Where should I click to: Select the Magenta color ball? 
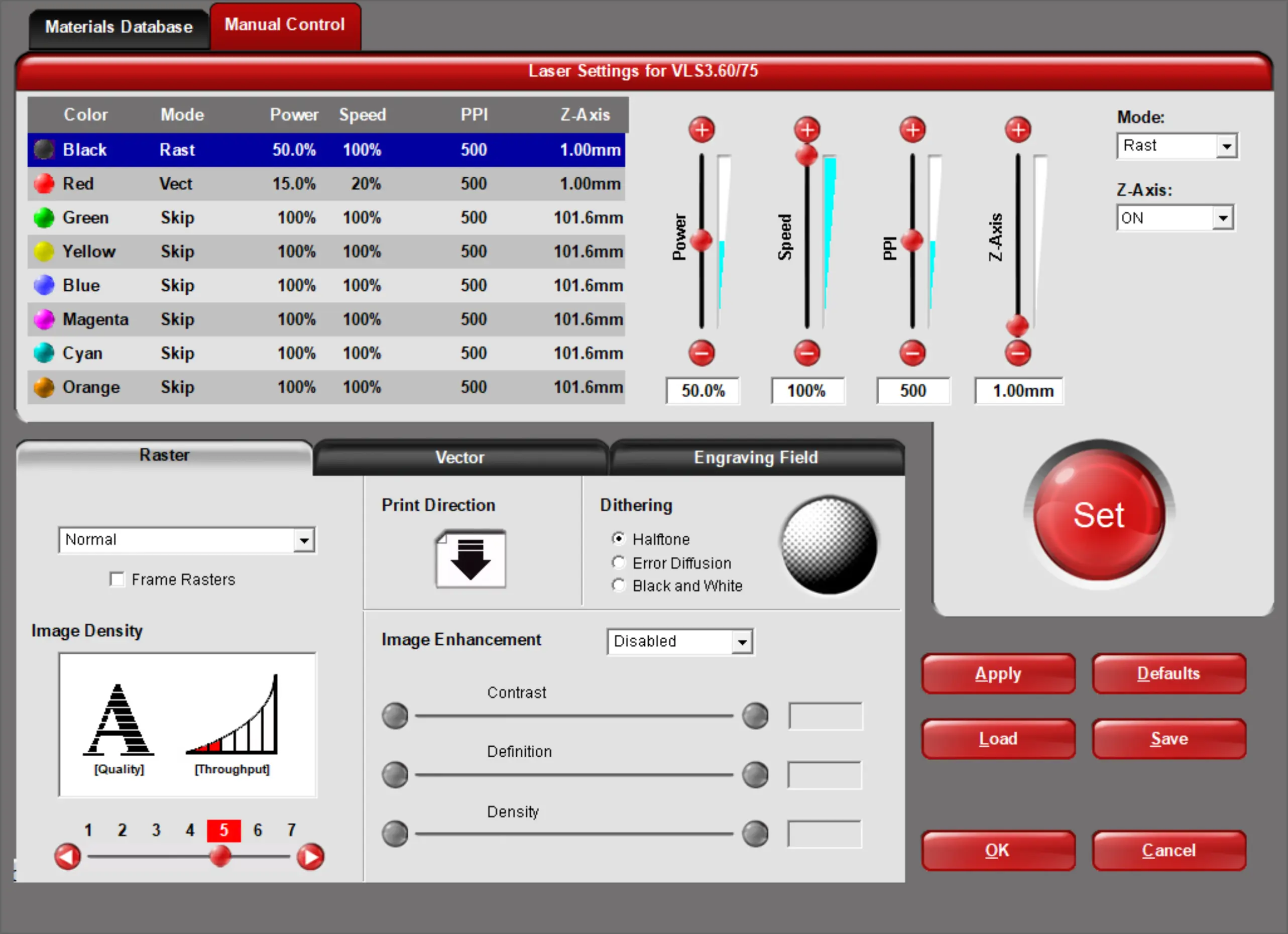(44, 319)
